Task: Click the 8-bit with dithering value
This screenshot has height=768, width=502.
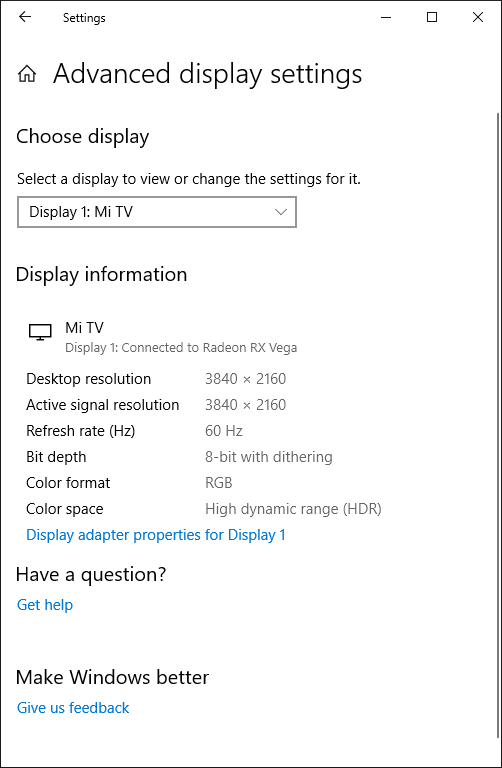Action: click(x=269, y=457)
